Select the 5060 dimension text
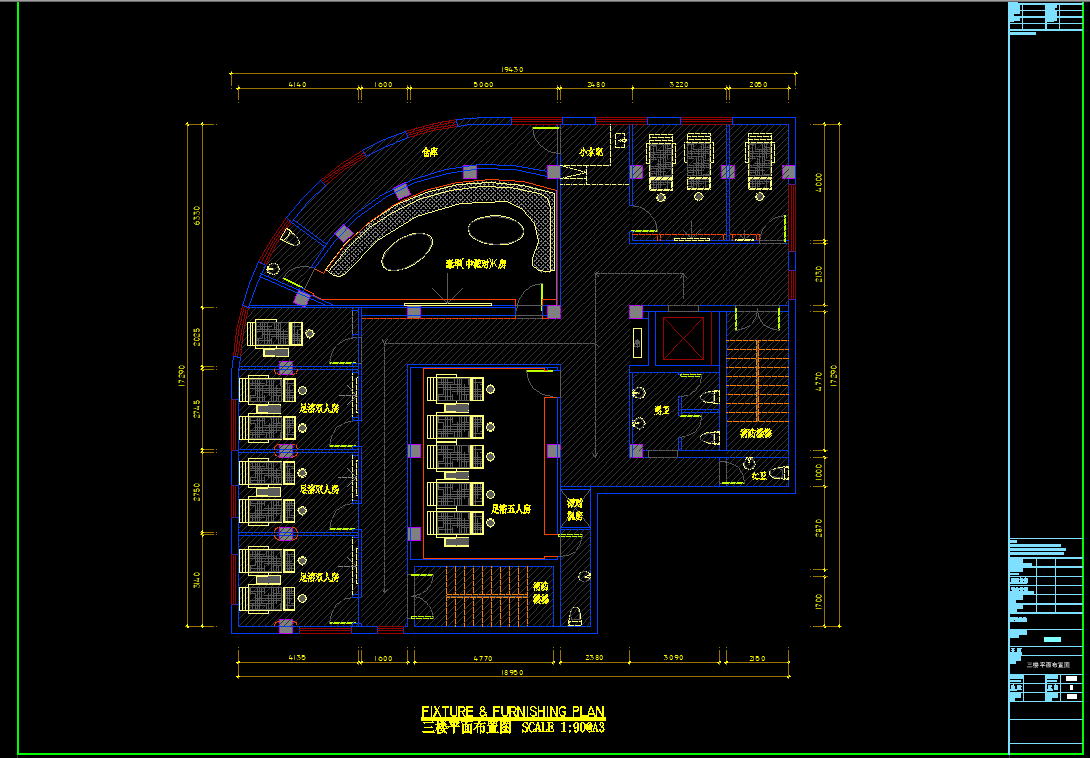The height and width of the screenshot is (758, 1090). tap(482, 85)
